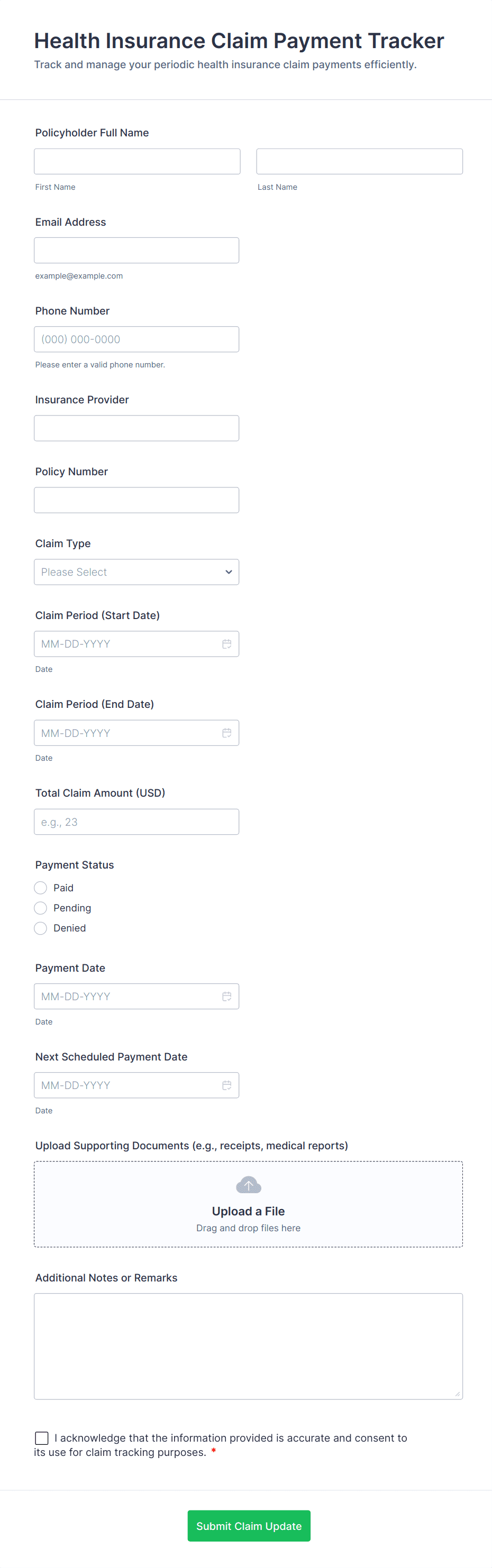The image size is (492, 1568).
Task: Open calendar icon for Claim Period Start Date
Action: (226, 644)
